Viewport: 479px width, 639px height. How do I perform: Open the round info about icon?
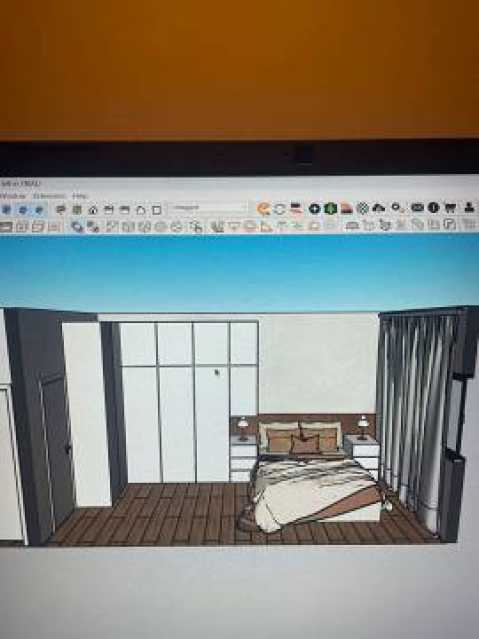(x=433, y=207)
